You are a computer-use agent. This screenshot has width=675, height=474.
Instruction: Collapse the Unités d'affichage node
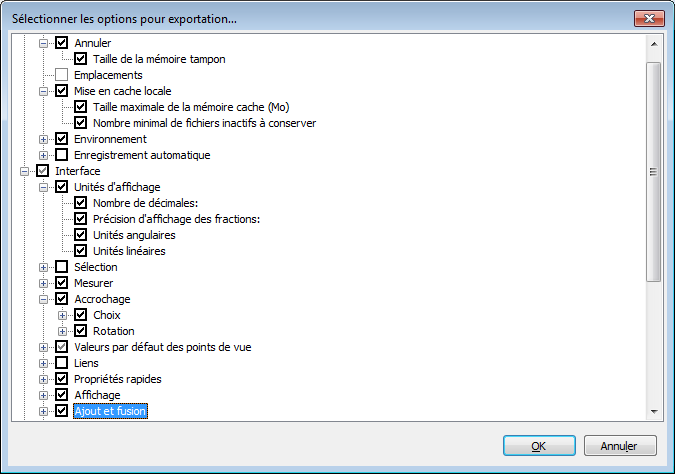click(x=43, y=187)
